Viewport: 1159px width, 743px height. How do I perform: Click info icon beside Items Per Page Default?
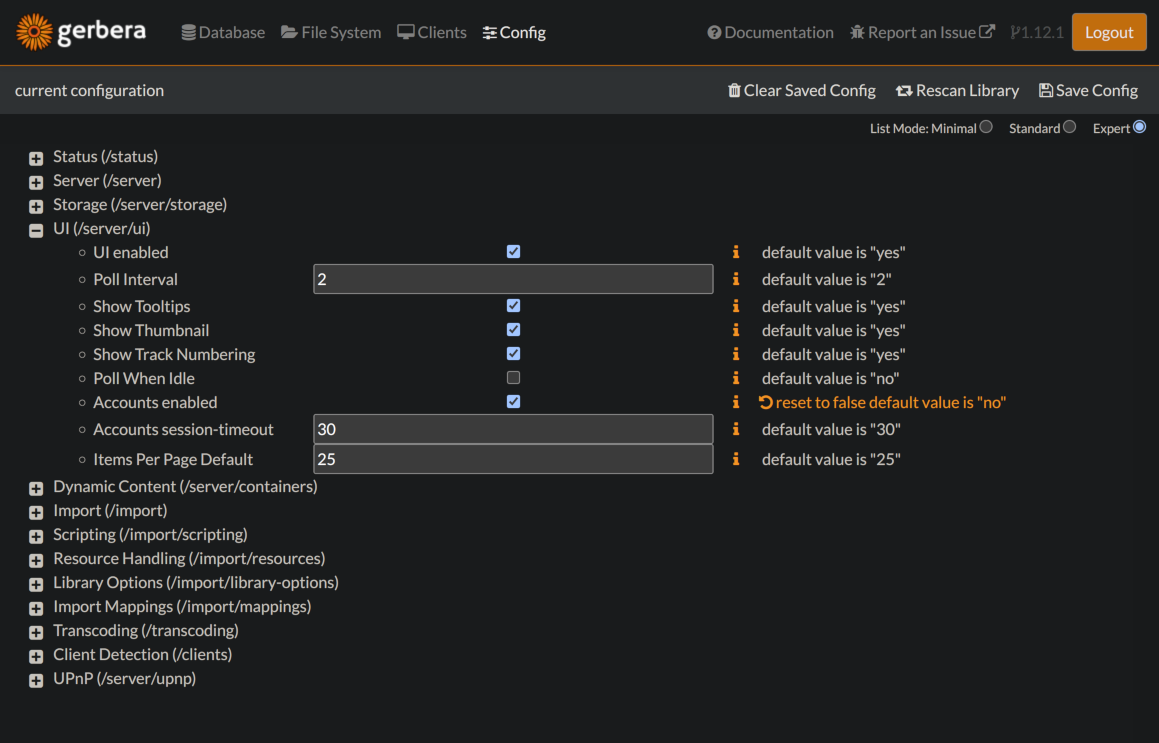point(736,460)
